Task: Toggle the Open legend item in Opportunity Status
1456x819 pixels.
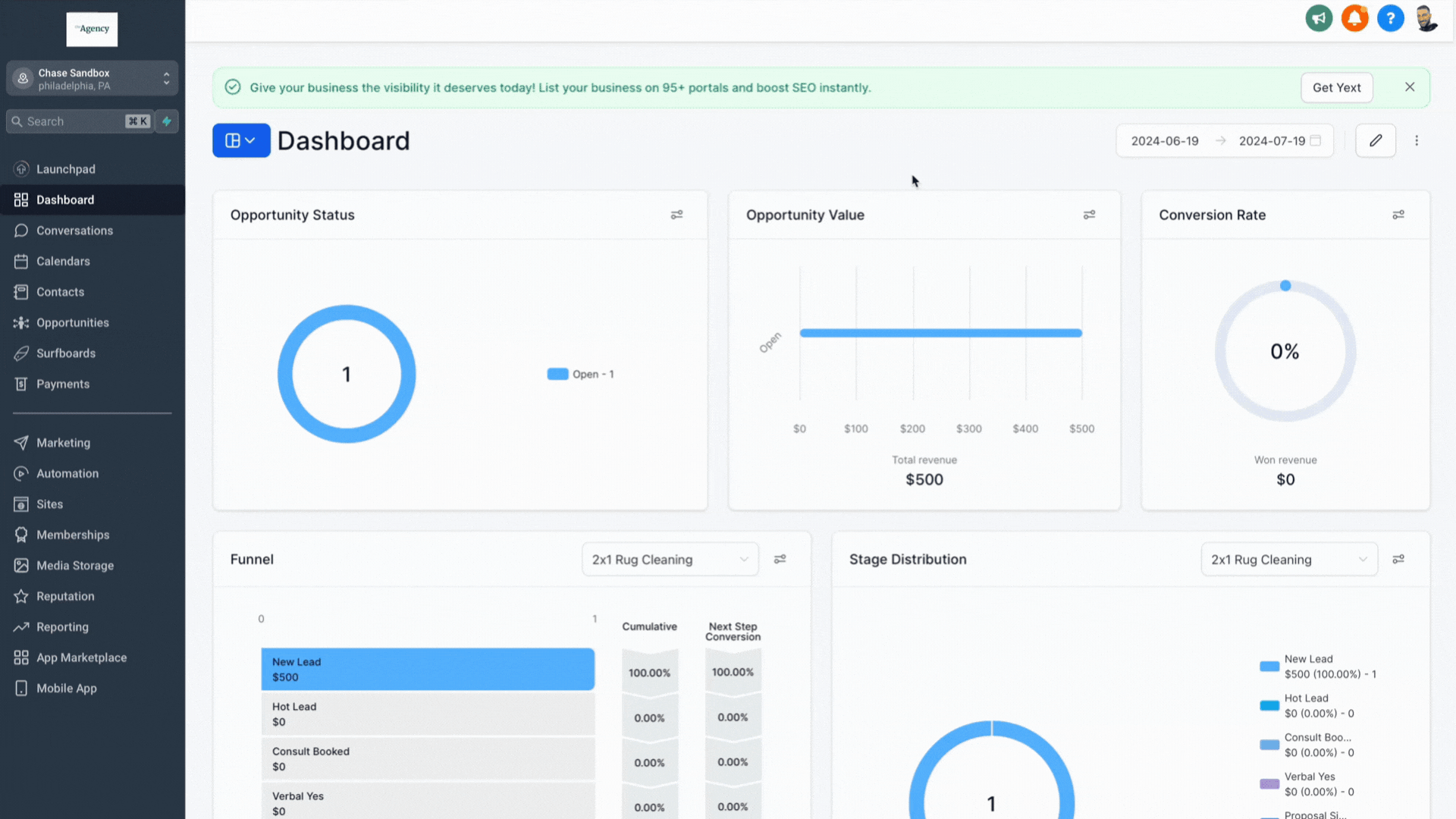Action: (x=581, y=375)
